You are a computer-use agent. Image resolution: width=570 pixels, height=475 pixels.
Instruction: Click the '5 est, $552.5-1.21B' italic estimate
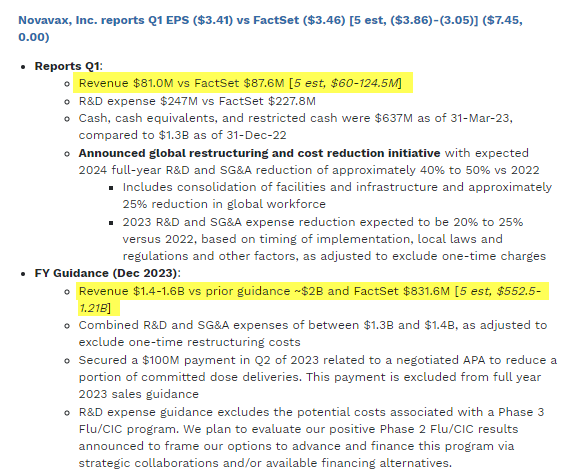pyautogui.click(x=310, y=299)
